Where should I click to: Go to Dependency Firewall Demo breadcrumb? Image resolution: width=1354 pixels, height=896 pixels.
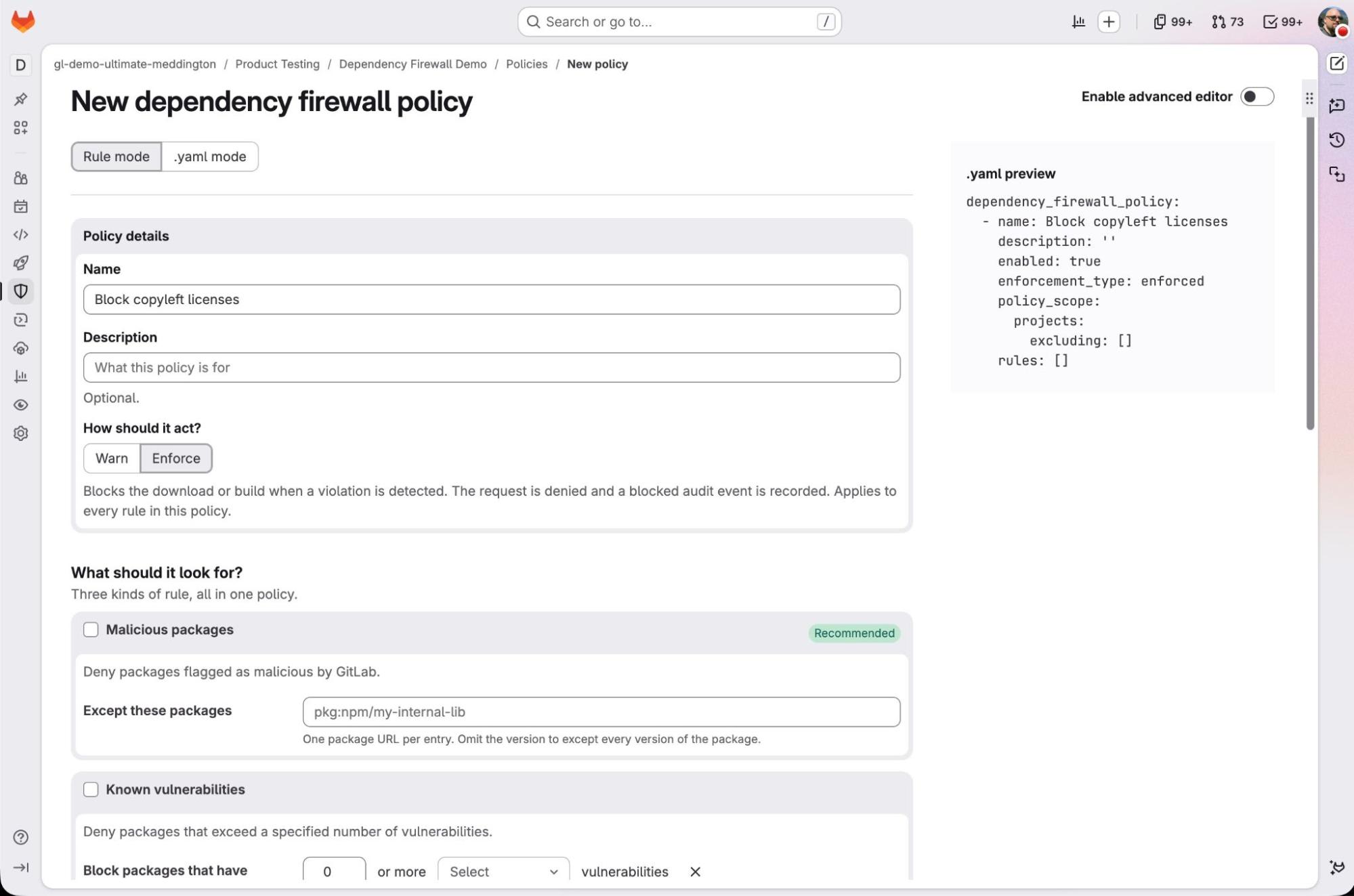pos(412,64)
